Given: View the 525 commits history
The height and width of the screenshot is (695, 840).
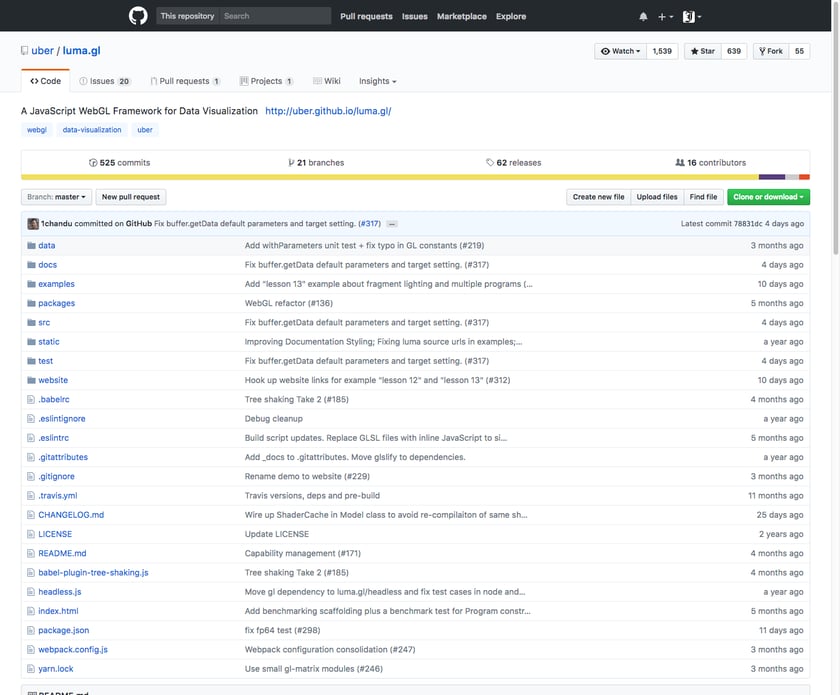Looking at the screenshot, I should pos(119,162).
